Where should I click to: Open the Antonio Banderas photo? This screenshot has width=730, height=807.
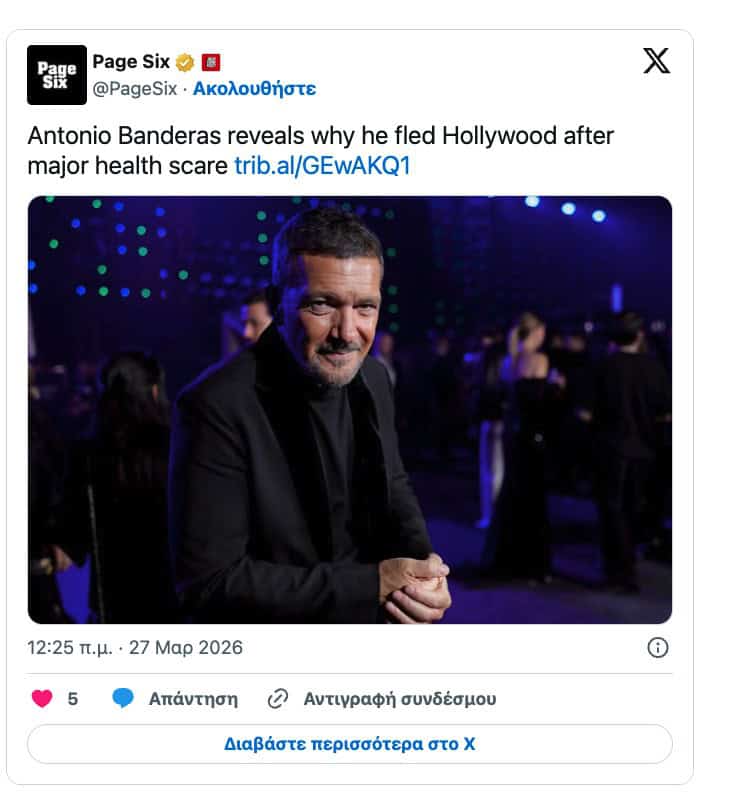(x=349, y=410)
